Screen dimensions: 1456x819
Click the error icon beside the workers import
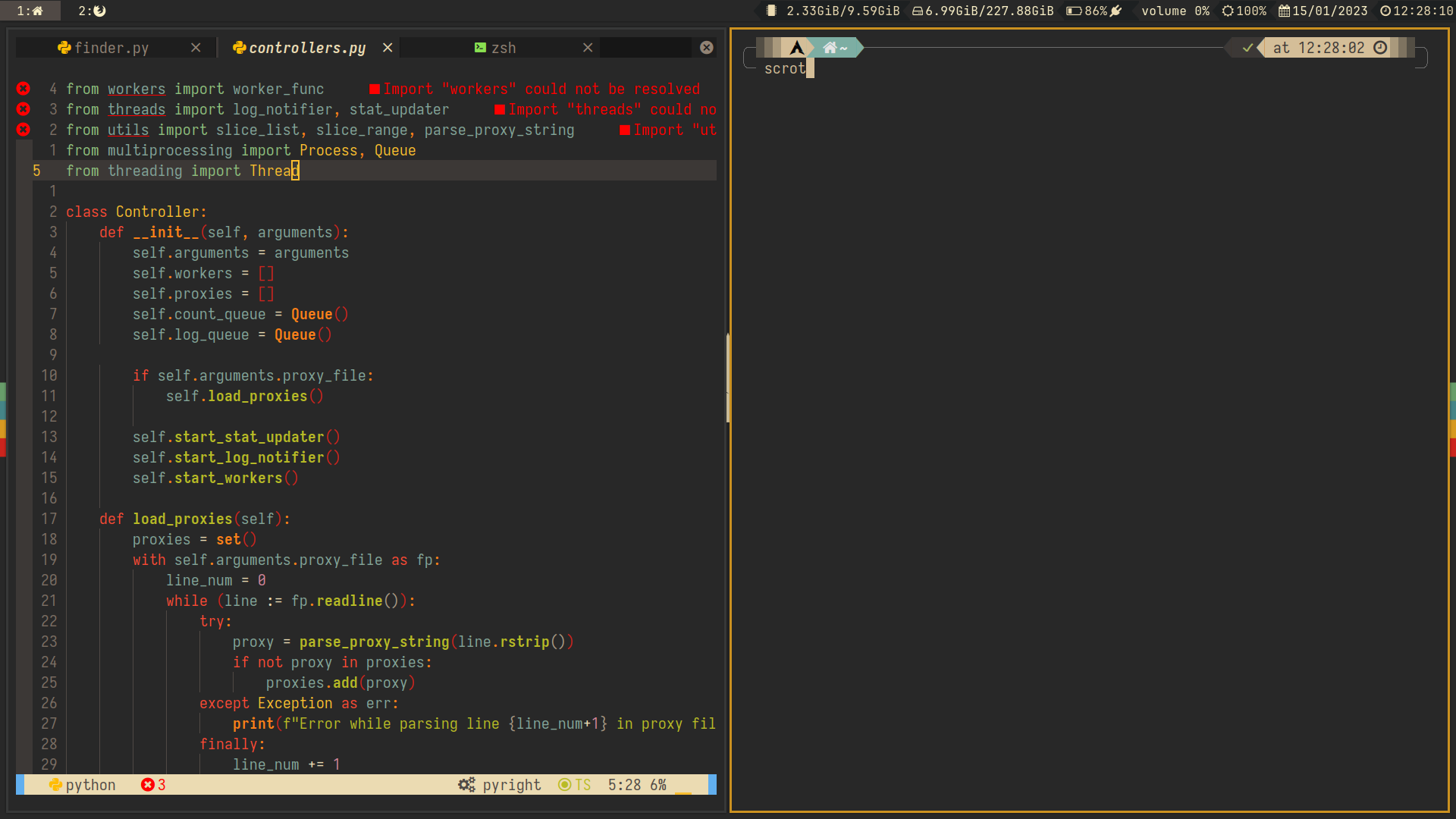(24, 89)
